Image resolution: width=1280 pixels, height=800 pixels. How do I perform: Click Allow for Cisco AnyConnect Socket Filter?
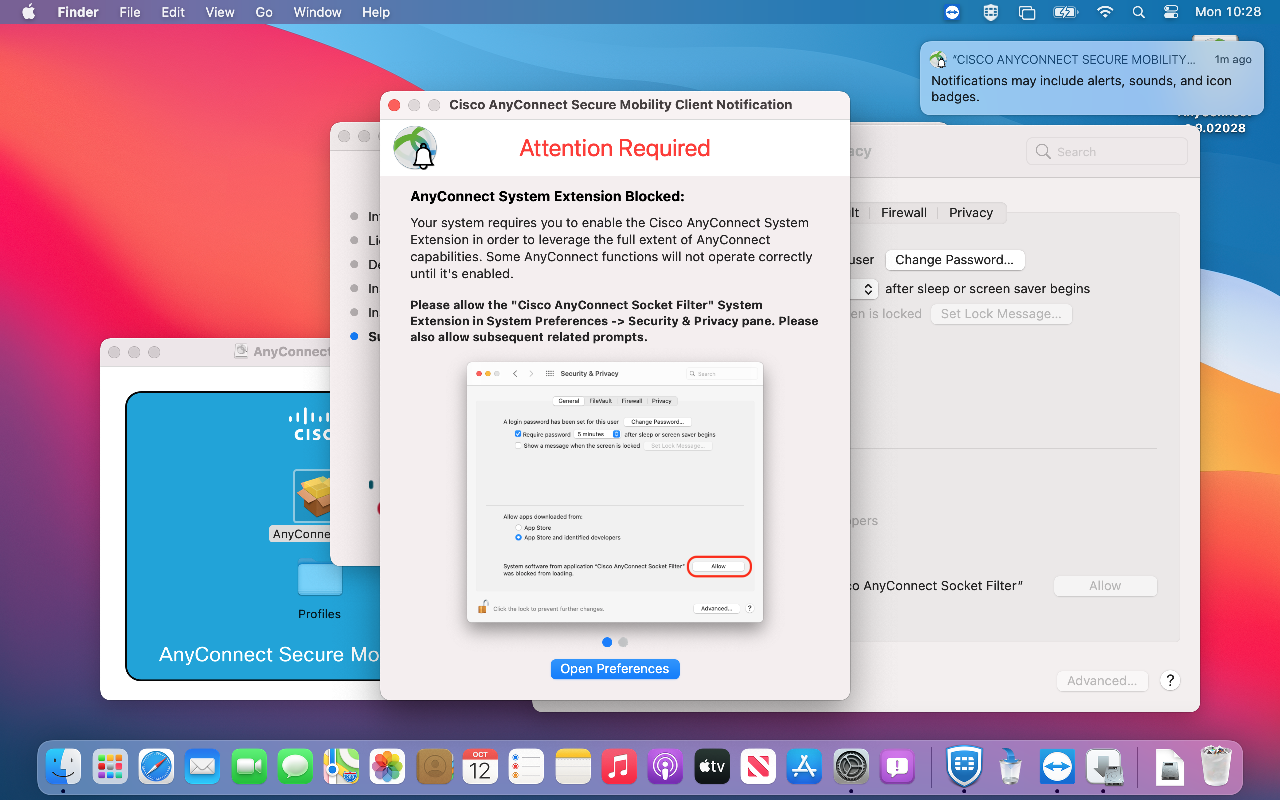click(x=1105, y=586)
